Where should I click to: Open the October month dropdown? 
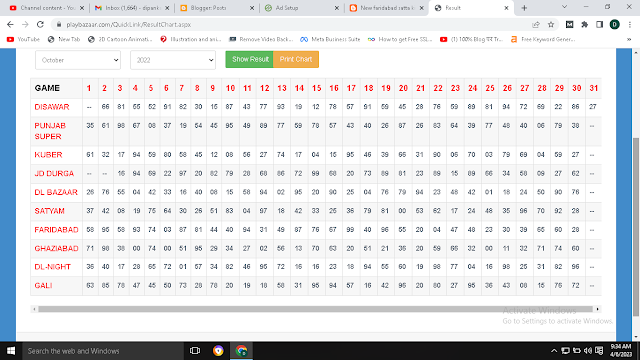click(78, 60)
